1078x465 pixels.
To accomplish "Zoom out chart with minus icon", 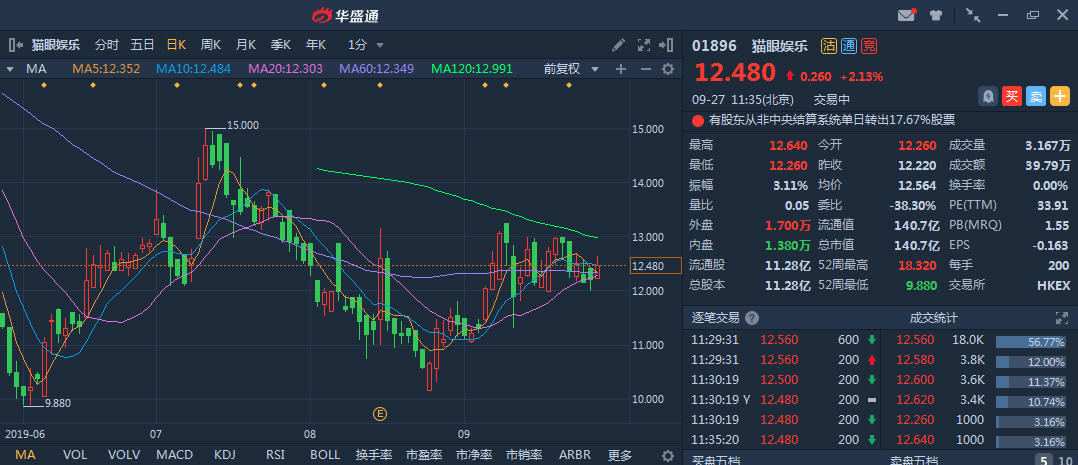I will coord(645,69).
